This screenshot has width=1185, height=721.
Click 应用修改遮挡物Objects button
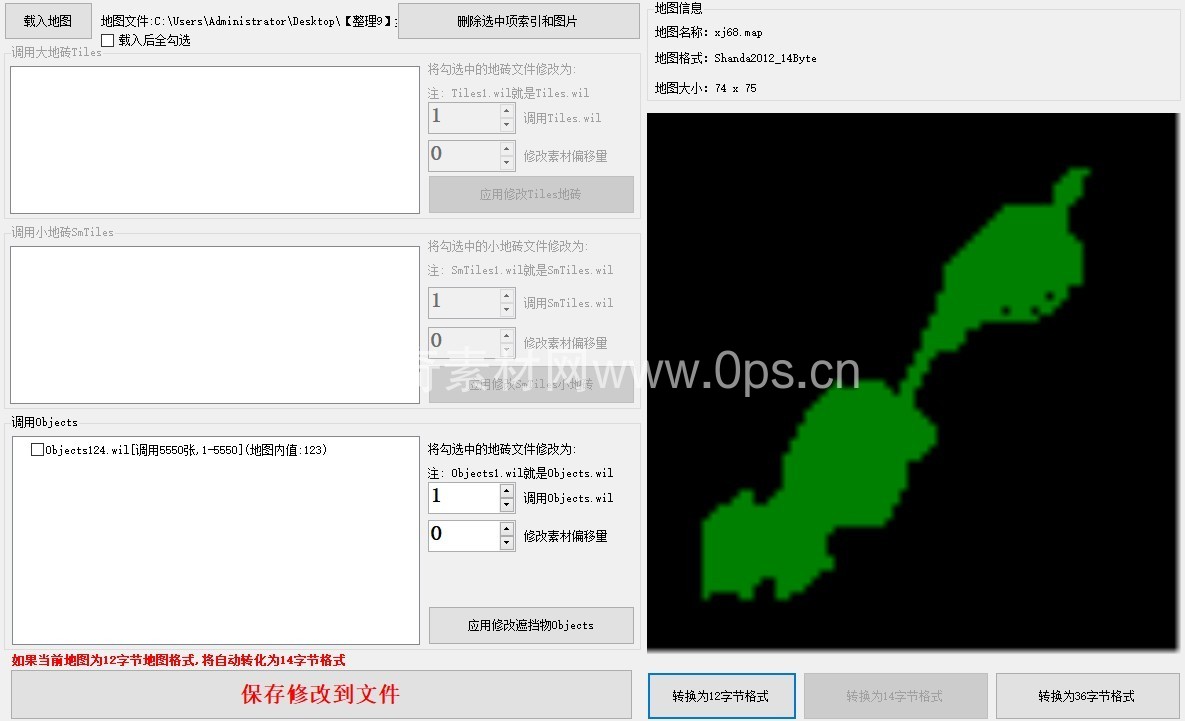pyautogui.click(x=531, y=625)
